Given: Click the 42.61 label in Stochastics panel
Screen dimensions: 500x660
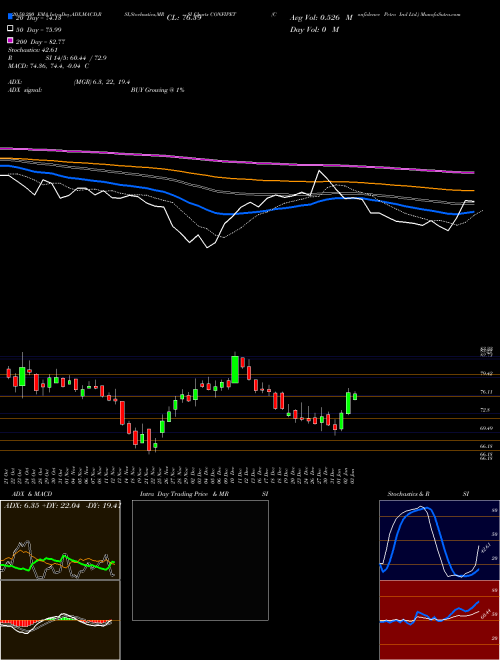Looking at the screenshot, I should pyautogui.click(x=484, y=548).
